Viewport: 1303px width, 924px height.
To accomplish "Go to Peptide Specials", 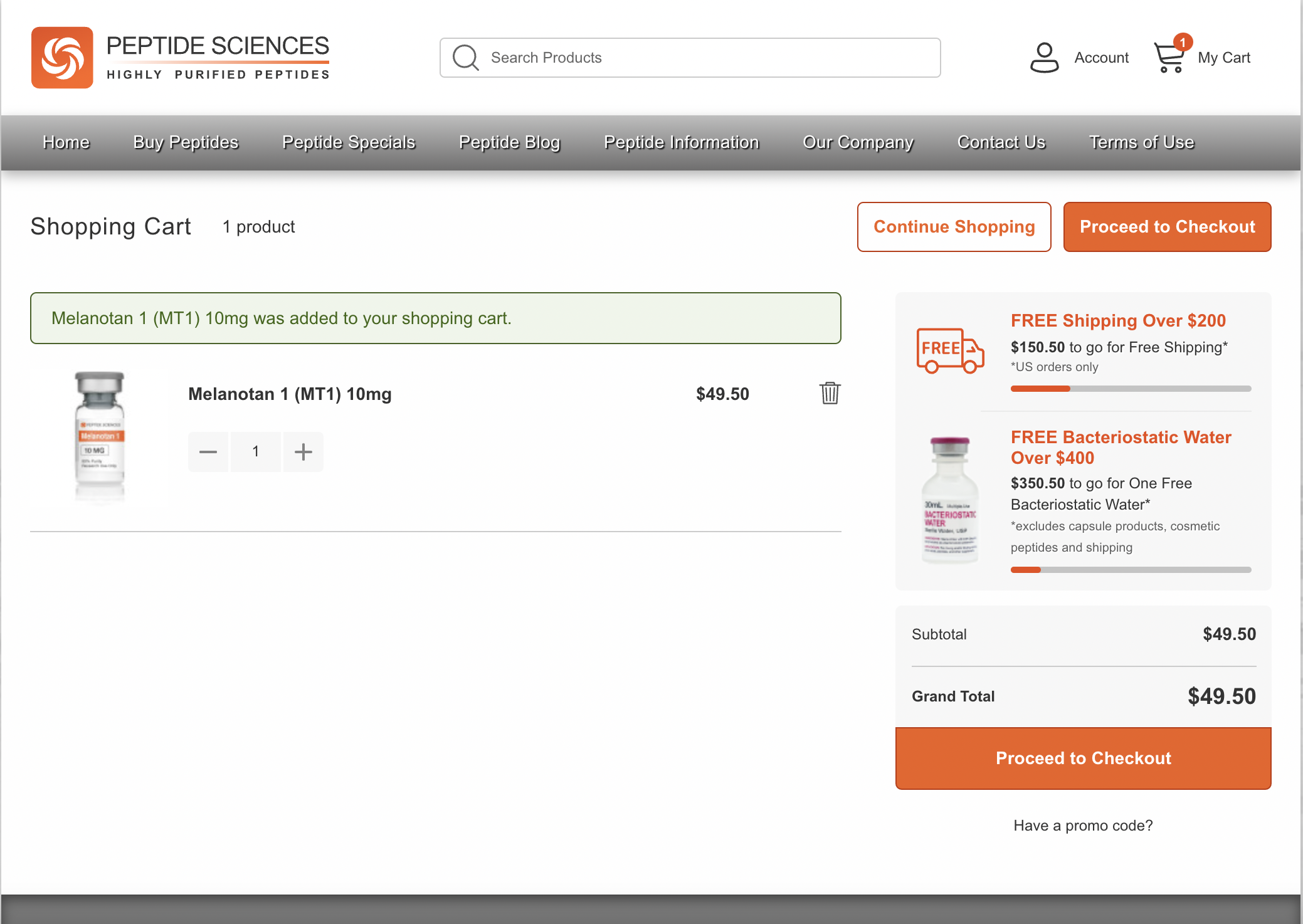I will point(349,142).
